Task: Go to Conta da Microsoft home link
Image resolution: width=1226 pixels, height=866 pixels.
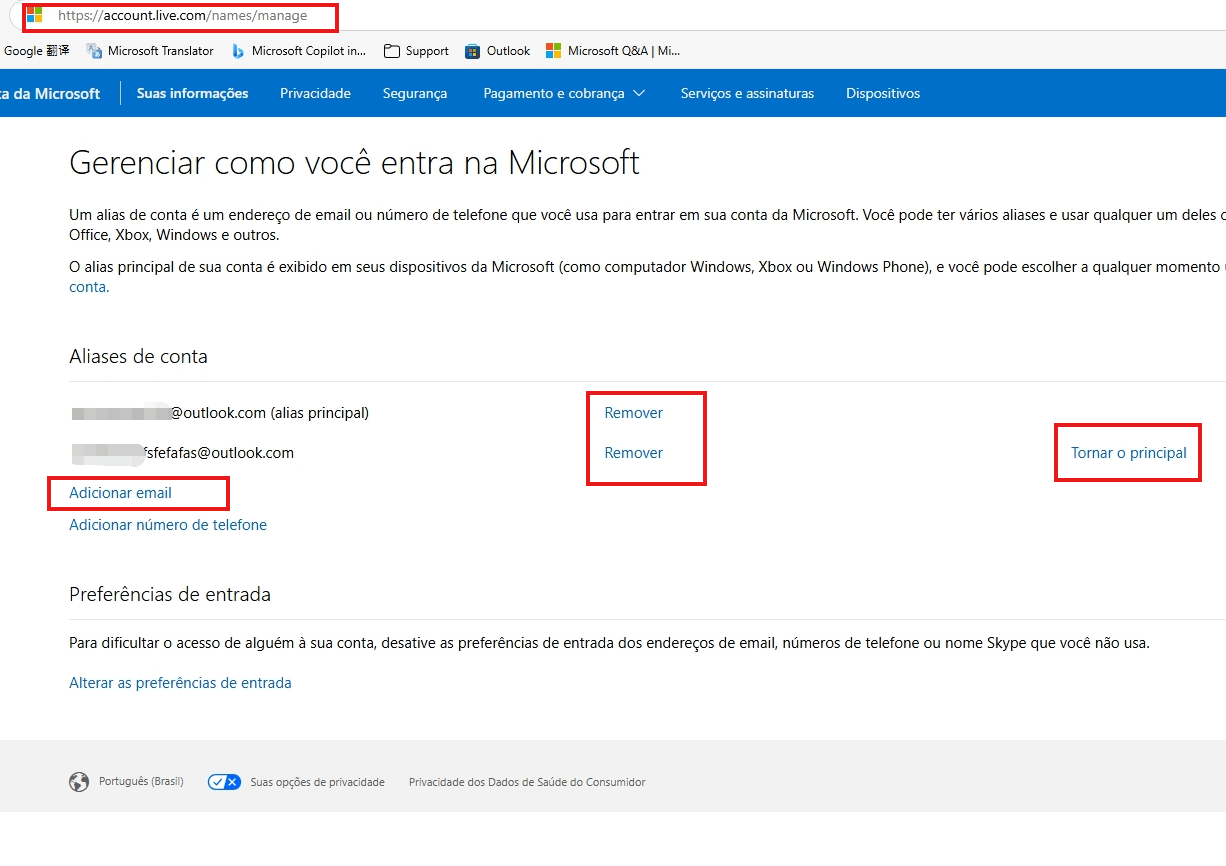Action: coord(50,93)
